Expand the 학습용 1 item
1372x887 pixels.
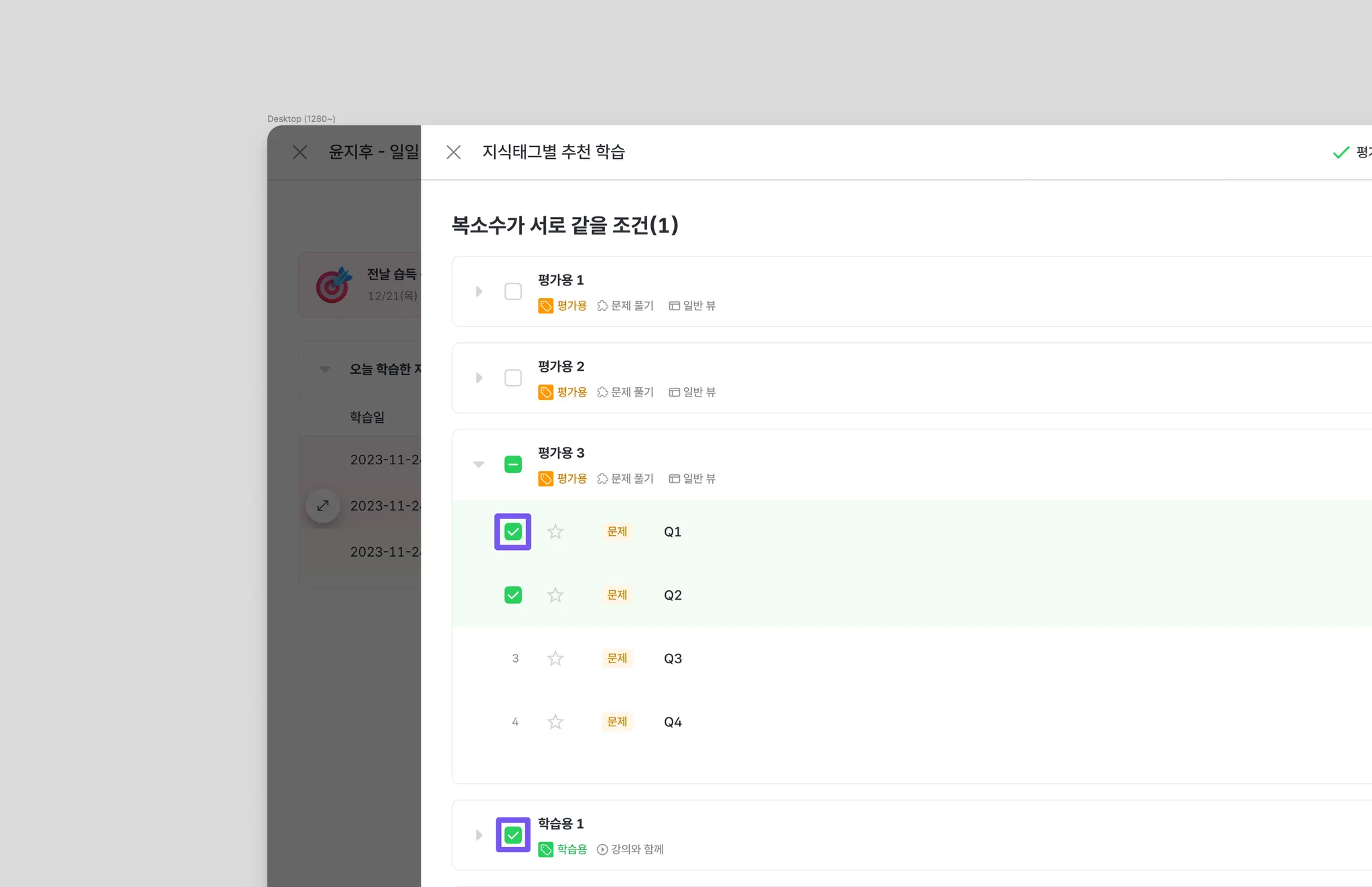tap(479, 835)
